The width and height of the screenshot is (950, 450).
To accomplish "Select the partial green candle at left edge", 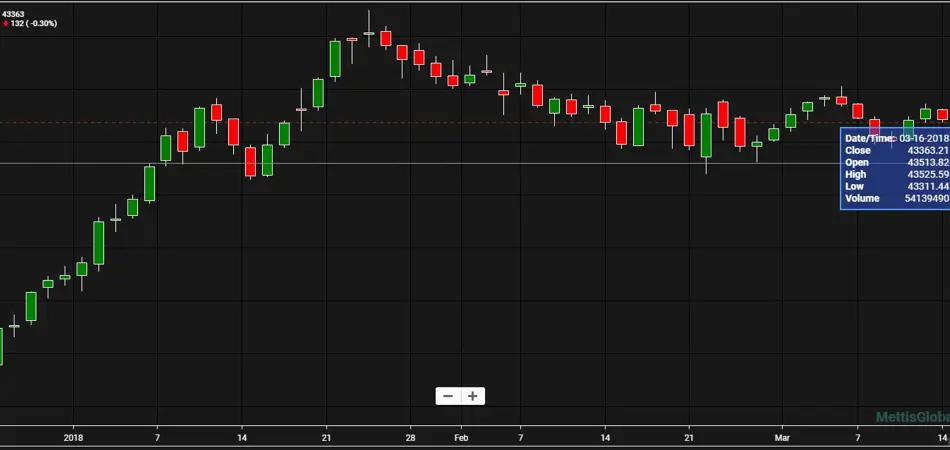I will coord(1,346).
